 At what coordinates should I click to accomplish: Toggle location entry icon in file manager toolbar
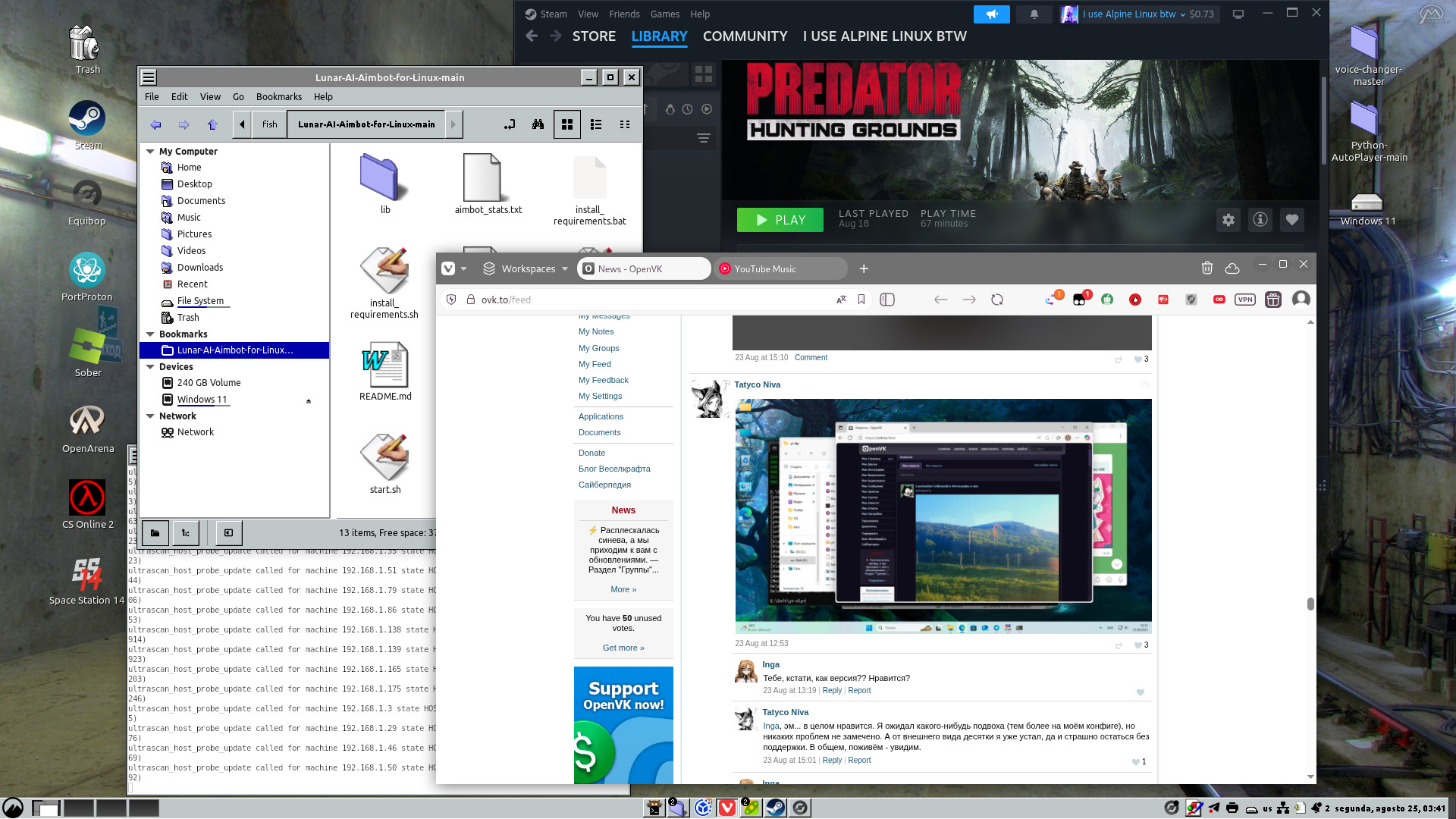(x=510, y=124)
